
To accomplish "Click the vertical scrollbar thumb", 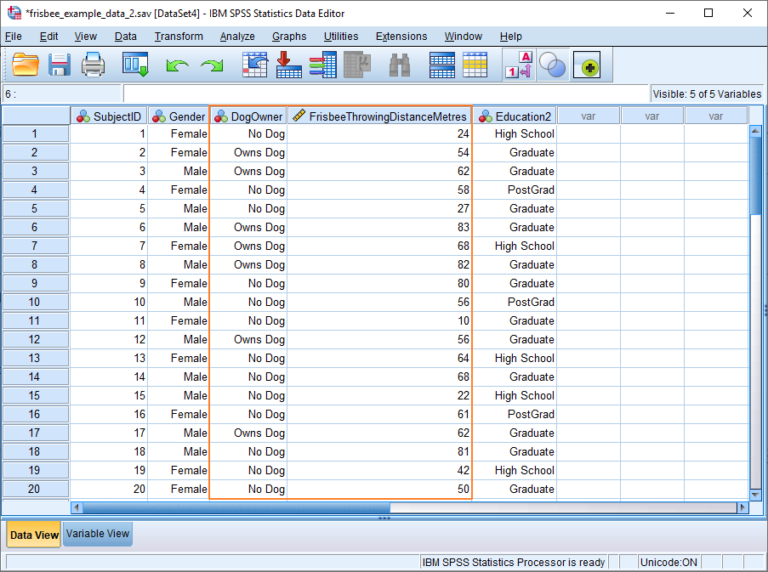I will 755,175.
